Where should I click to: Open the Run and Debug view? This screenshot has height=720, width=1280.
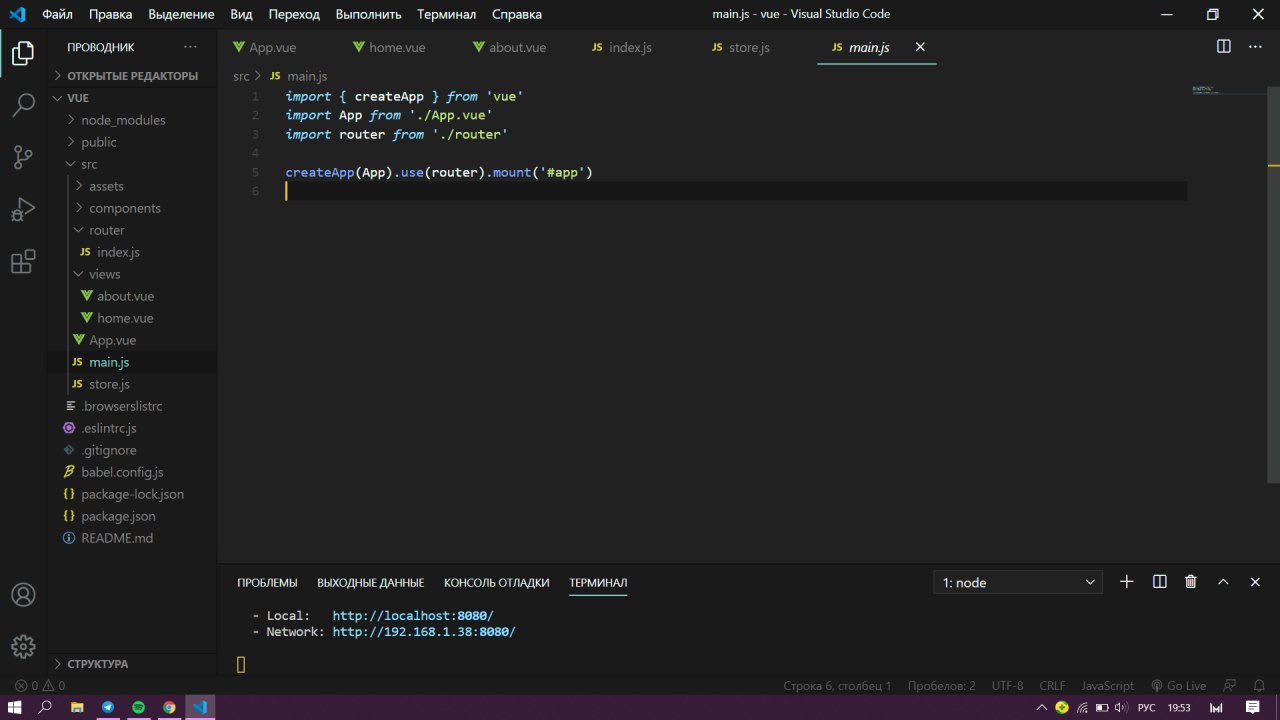pyautogui.click(x=23, y=210)
